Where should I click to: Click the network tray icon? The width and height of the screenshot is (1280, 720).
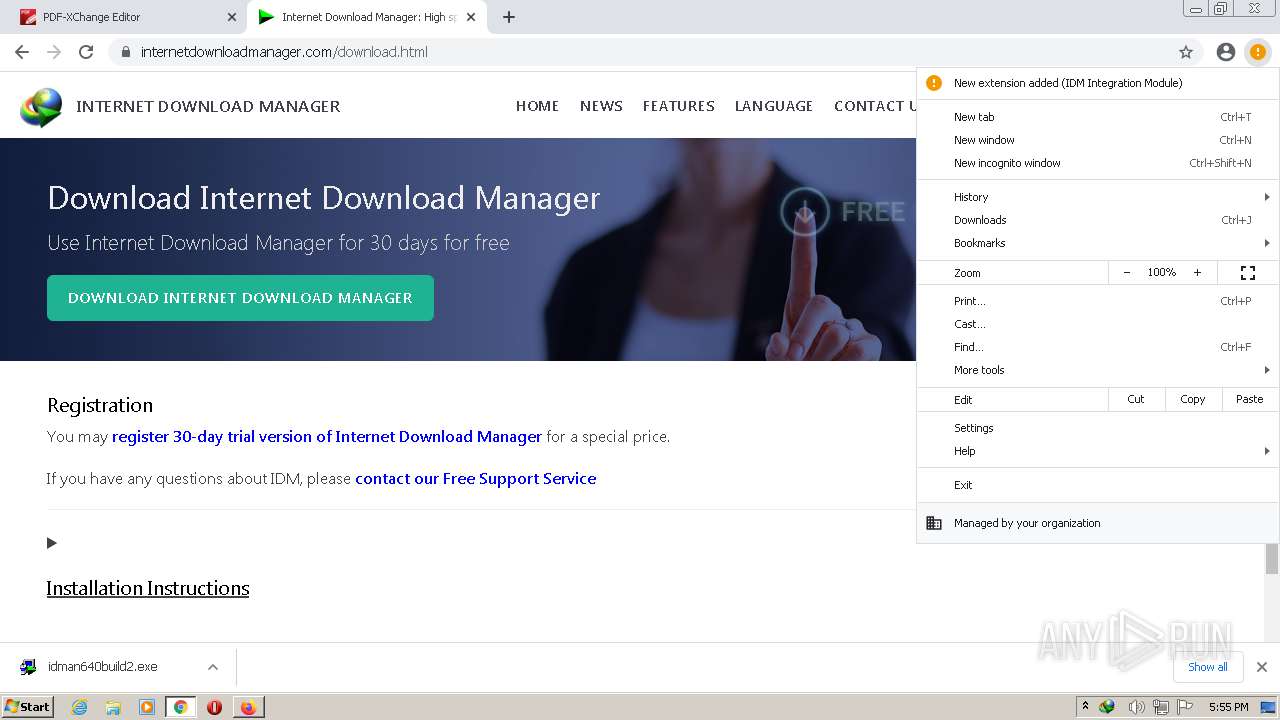(x=1160, y=707)
